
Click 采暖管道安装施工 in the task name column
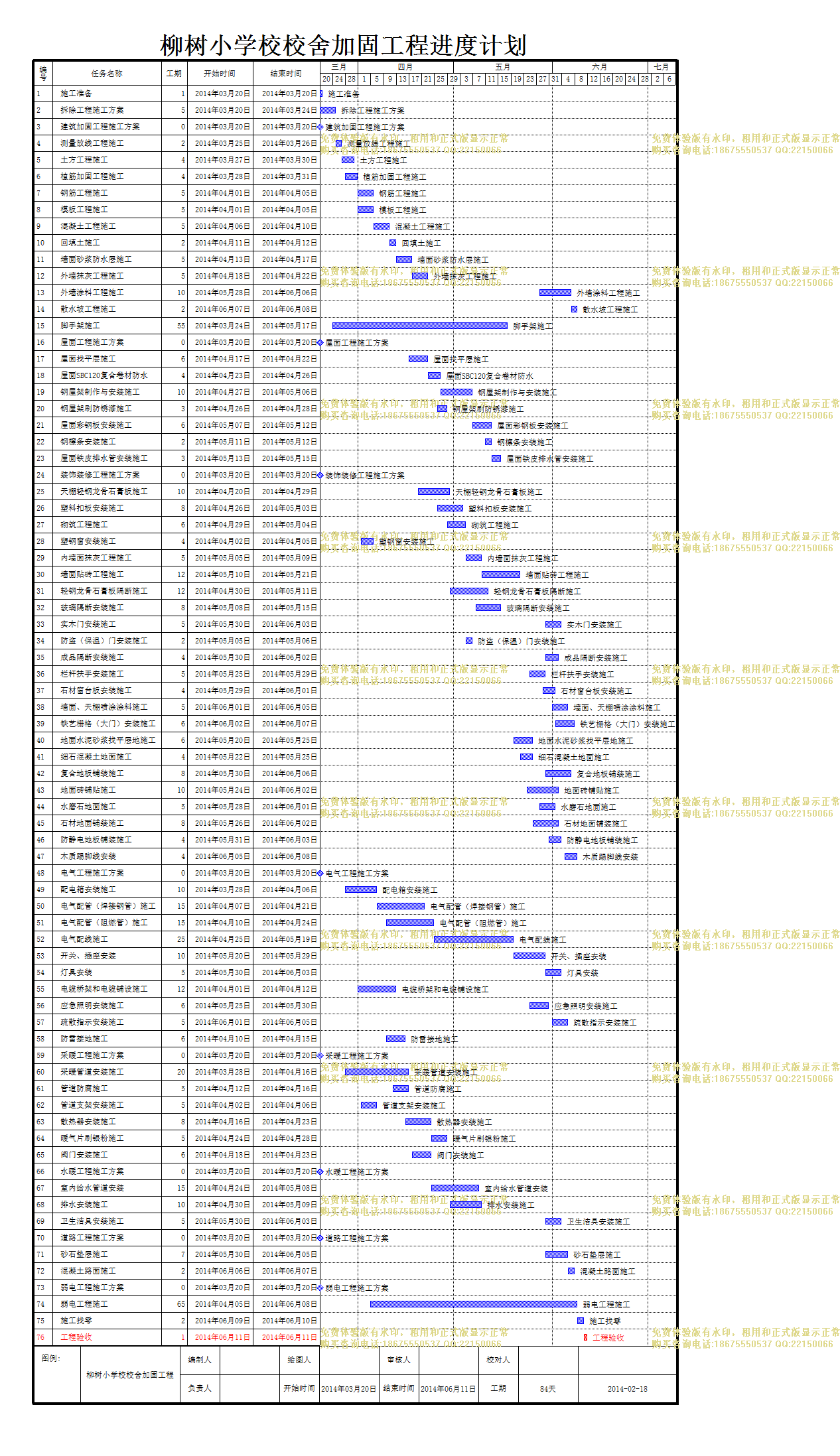92,1072
